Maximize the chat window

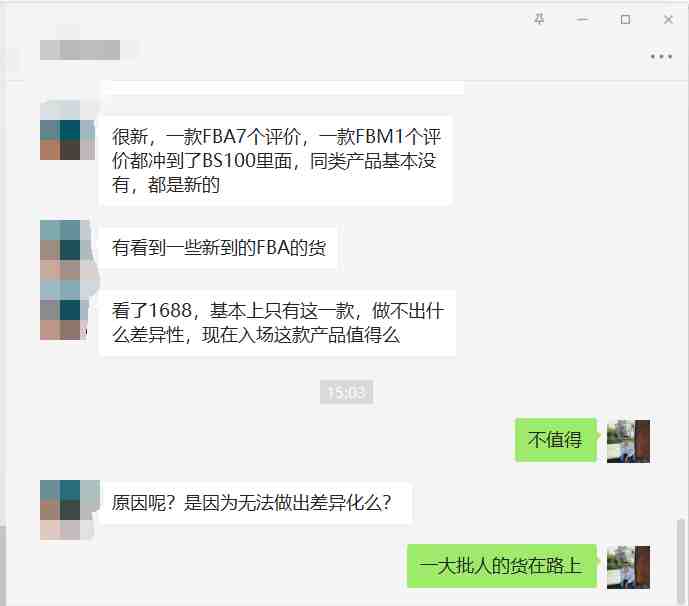click(625, 19)
